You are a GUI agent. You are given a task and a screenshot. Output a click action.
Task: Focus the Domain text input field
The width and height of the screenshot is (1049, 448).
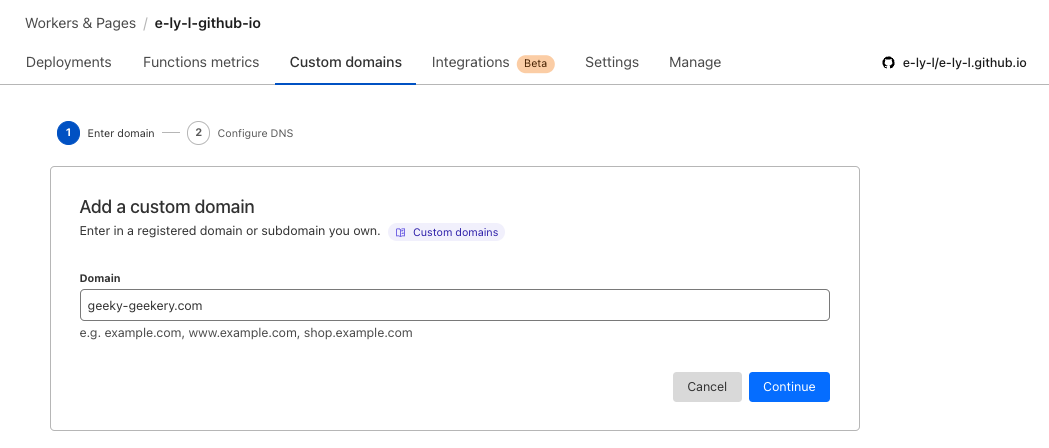coord(454,305)
